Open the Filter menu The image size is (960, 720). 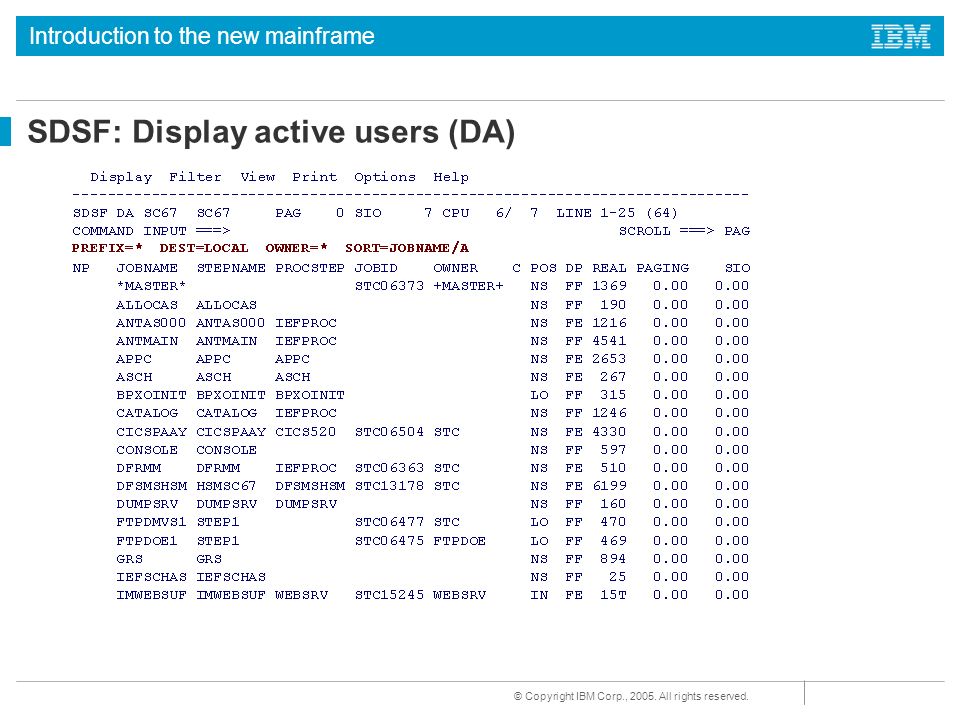195,177
